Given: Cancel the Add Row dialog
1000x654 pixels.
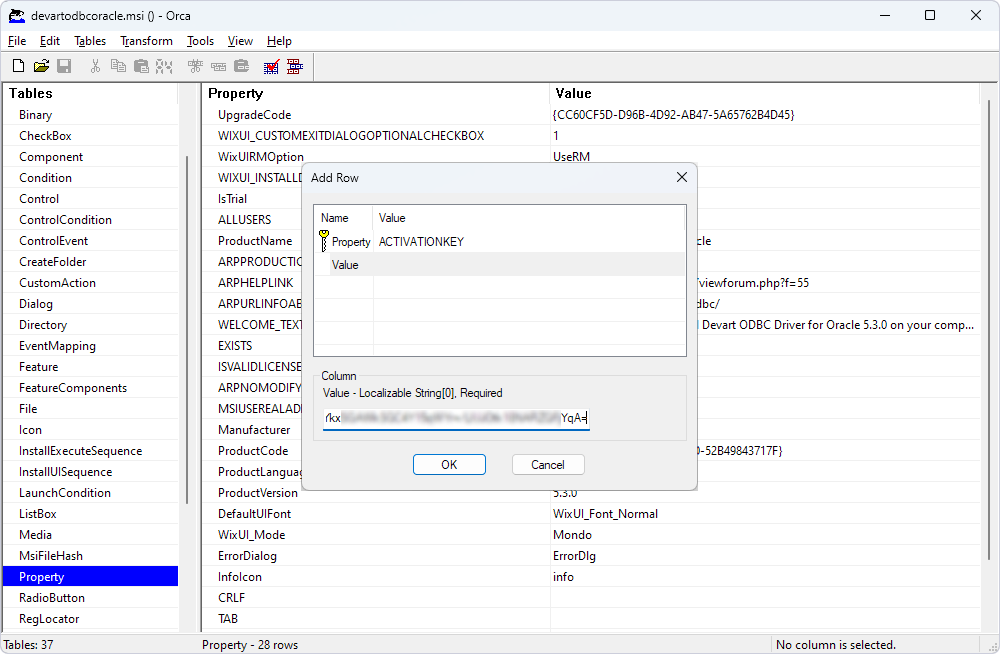Looking at the screenshot, I should point(548,464).
